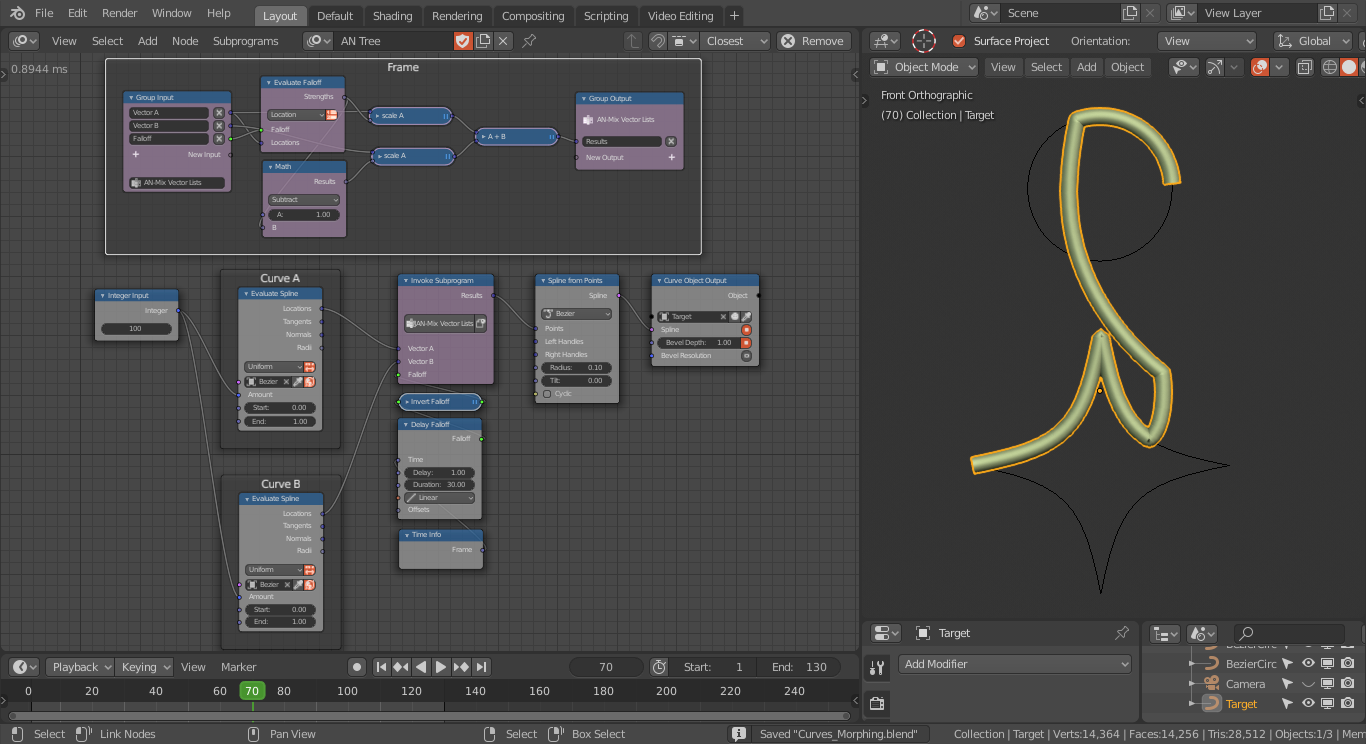Open the Global transform orientation dropdown
Screen dimensions: 1366x744
1311,41
